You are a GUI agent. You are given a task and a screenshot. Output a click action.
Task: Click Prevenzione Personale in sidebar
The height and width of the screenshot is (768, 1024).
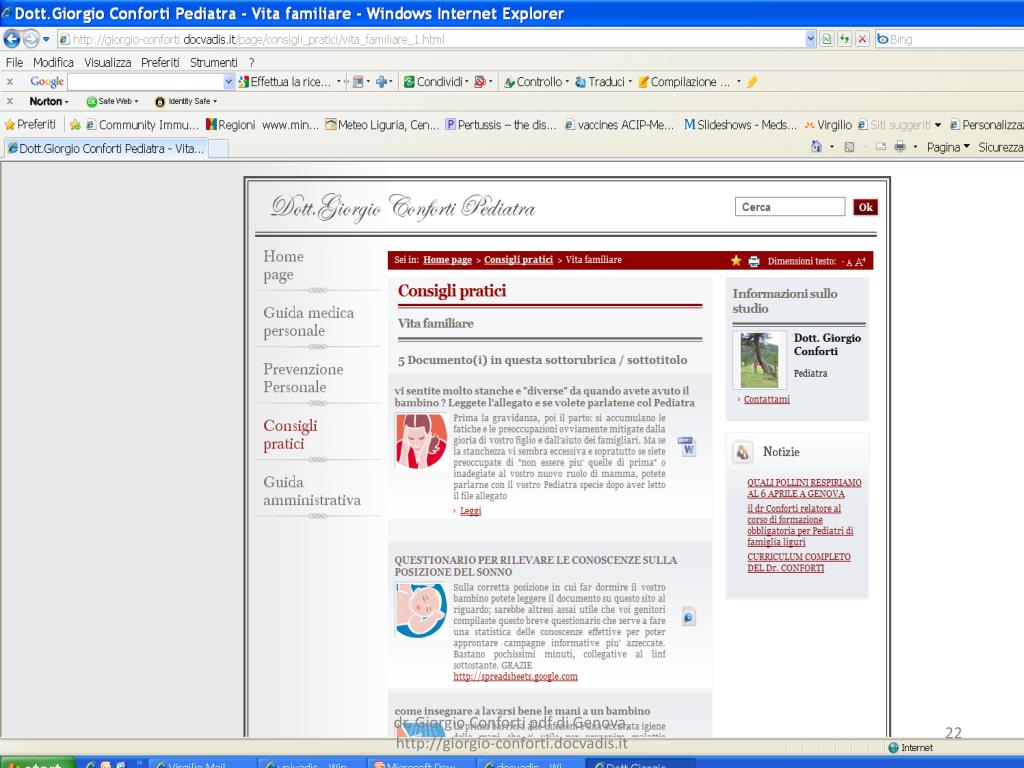(303, 377)
